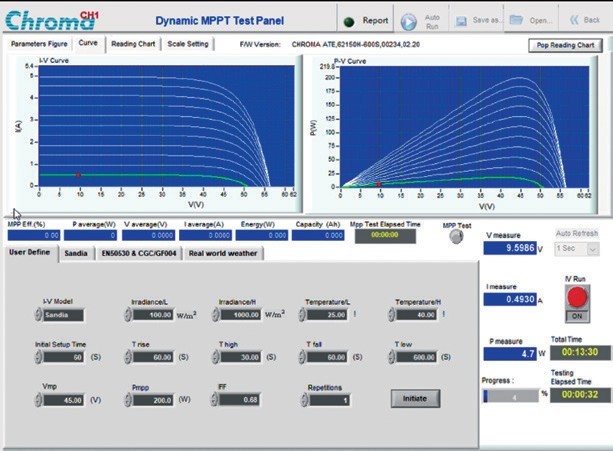Click the T low 600.00 field
This screenshot has width=613, height=451.
point(416,357)
